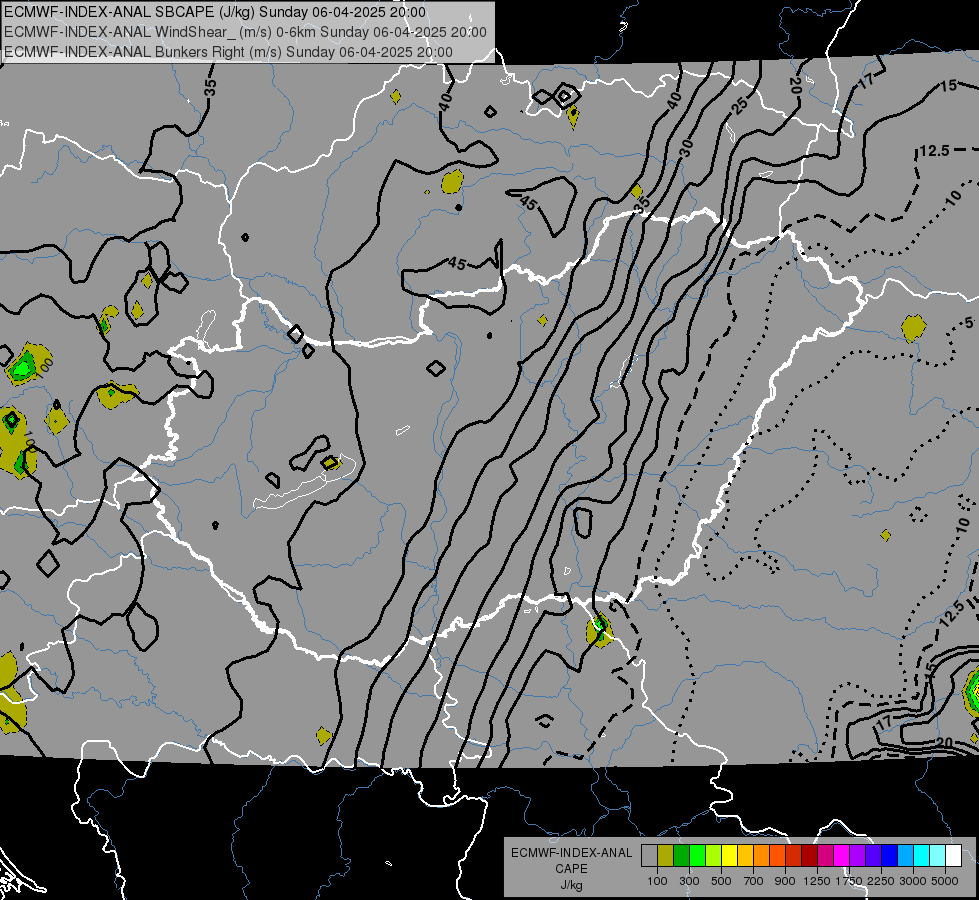The height and width of the screenshot is (900, 979).
Task: Click the 700 legend value
Action: [x=754, y=881]
